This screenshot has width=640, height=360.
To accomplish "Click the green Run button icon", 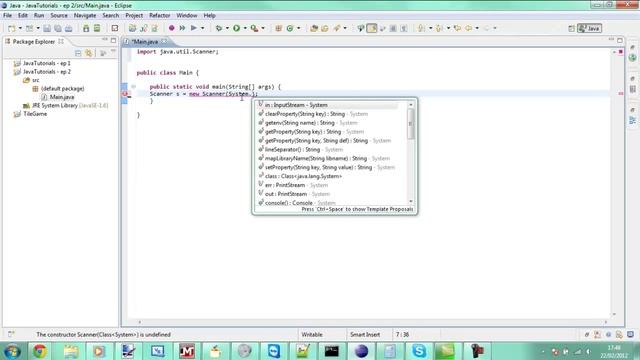I will (236, 28).
